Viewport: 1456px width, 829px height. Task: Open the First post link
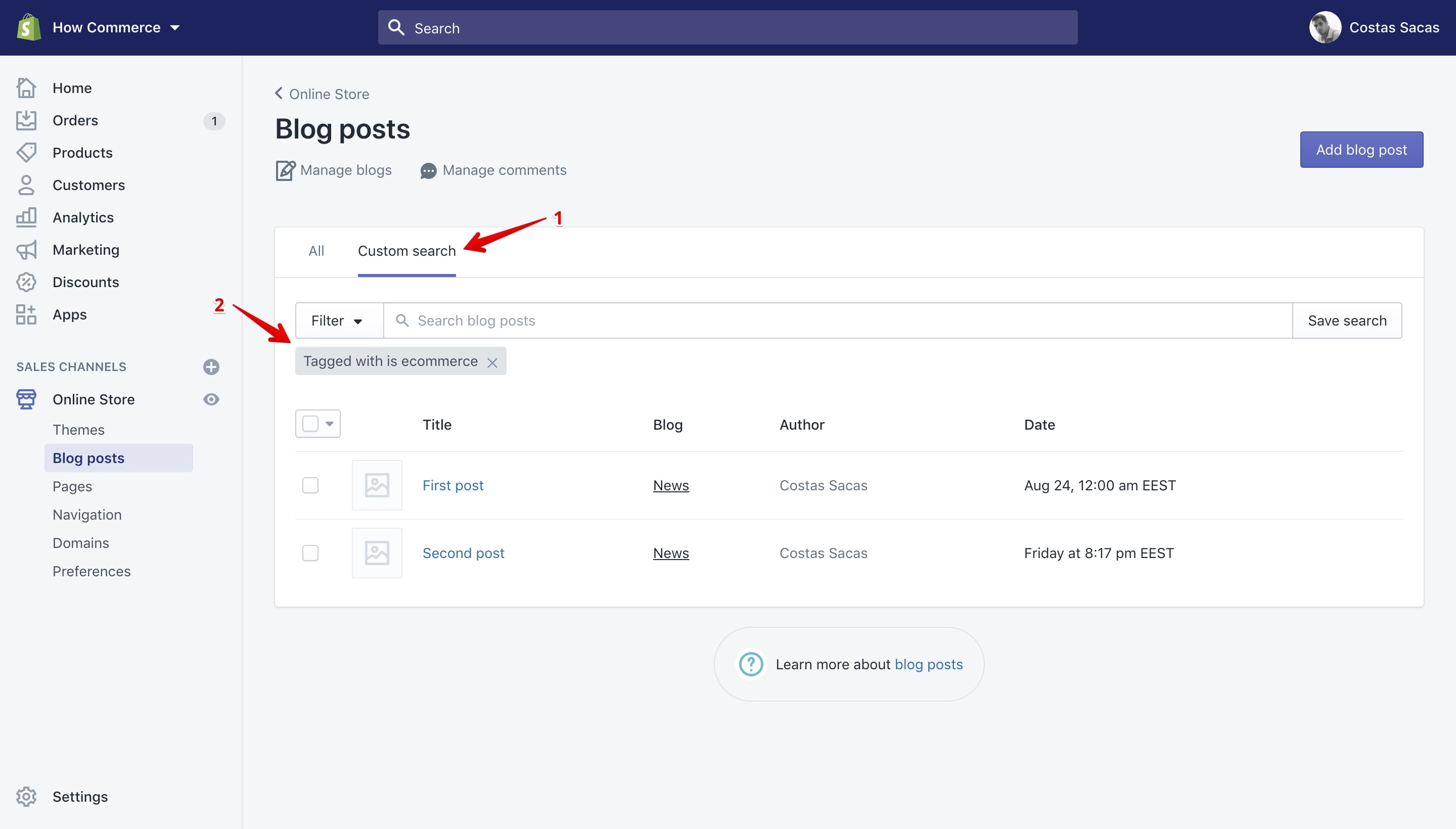(x=452, y=486)
